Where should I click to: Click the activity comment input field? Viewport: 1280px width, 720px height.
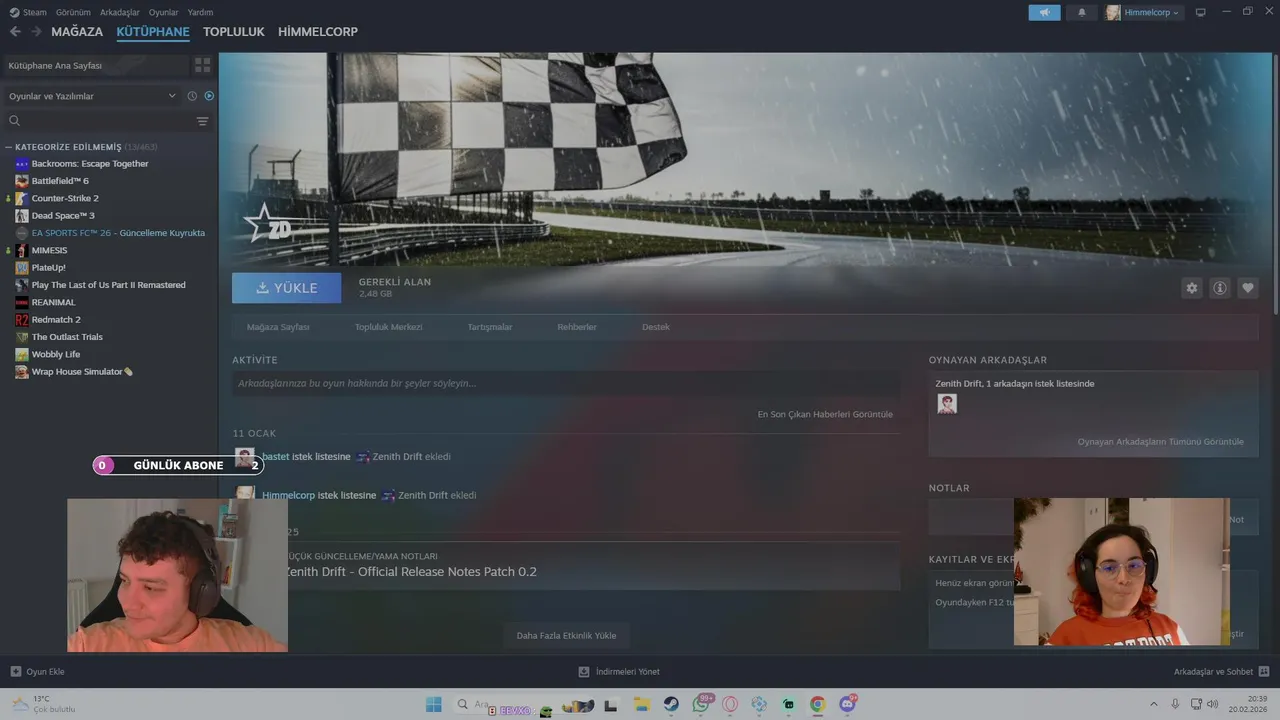click(566, 383)
